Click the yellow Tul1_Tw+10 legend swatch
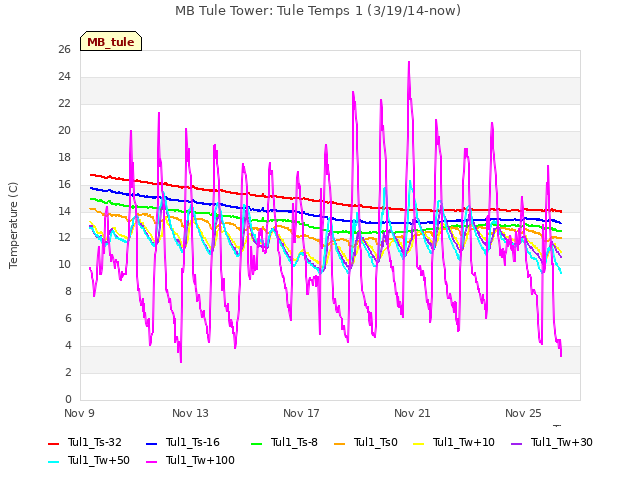 [419, 444]
